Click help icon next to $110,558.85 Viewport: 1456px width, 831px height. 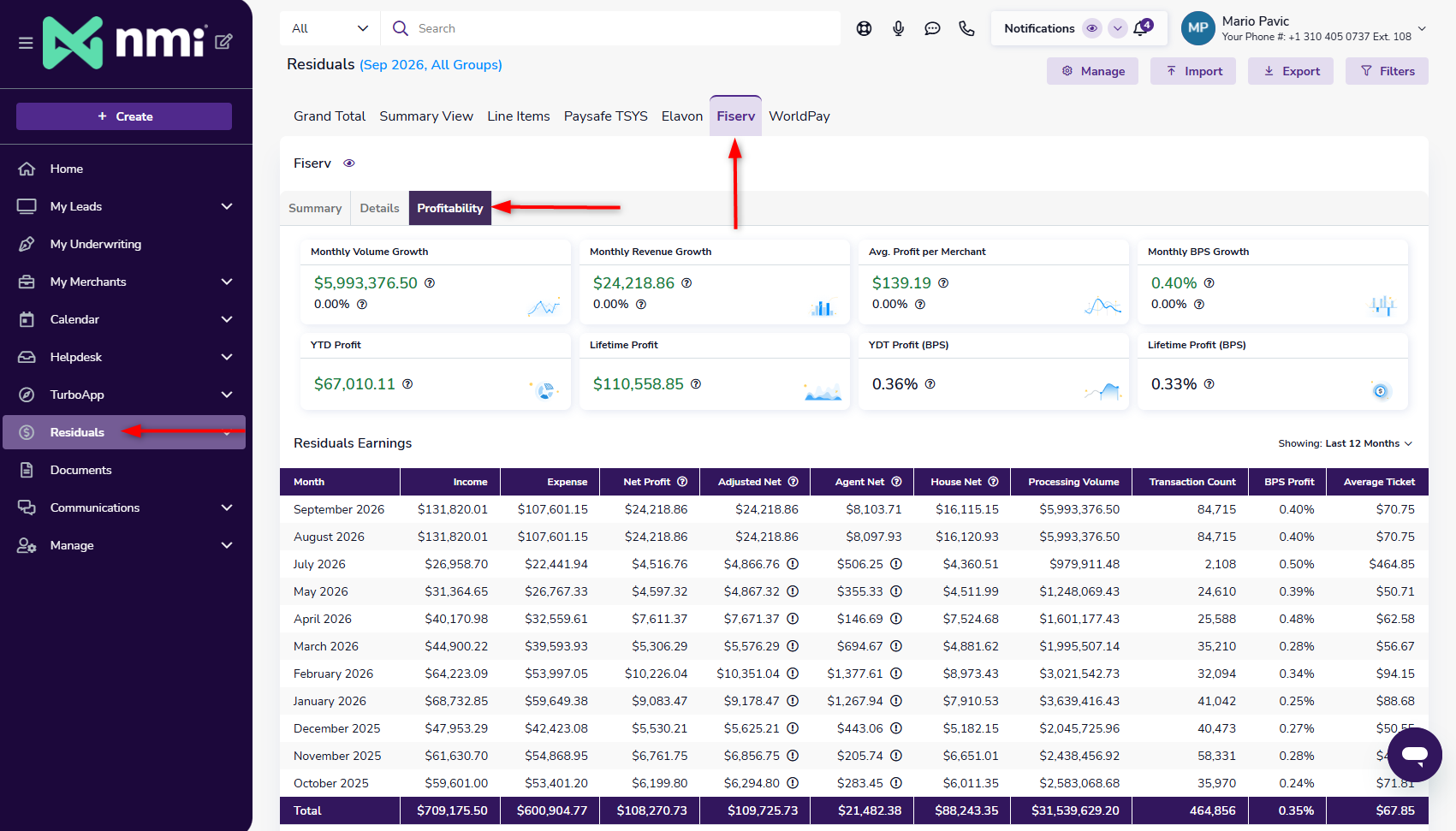(696, 384)
